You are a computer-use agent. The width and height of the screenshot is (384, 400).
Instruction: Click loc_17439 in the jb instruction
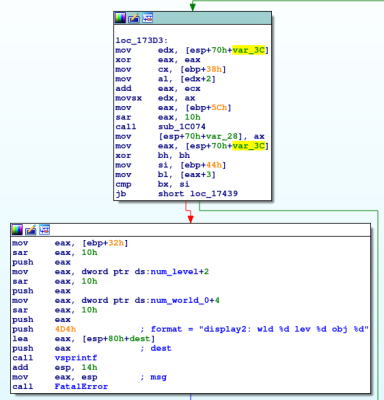coord(214,194)
